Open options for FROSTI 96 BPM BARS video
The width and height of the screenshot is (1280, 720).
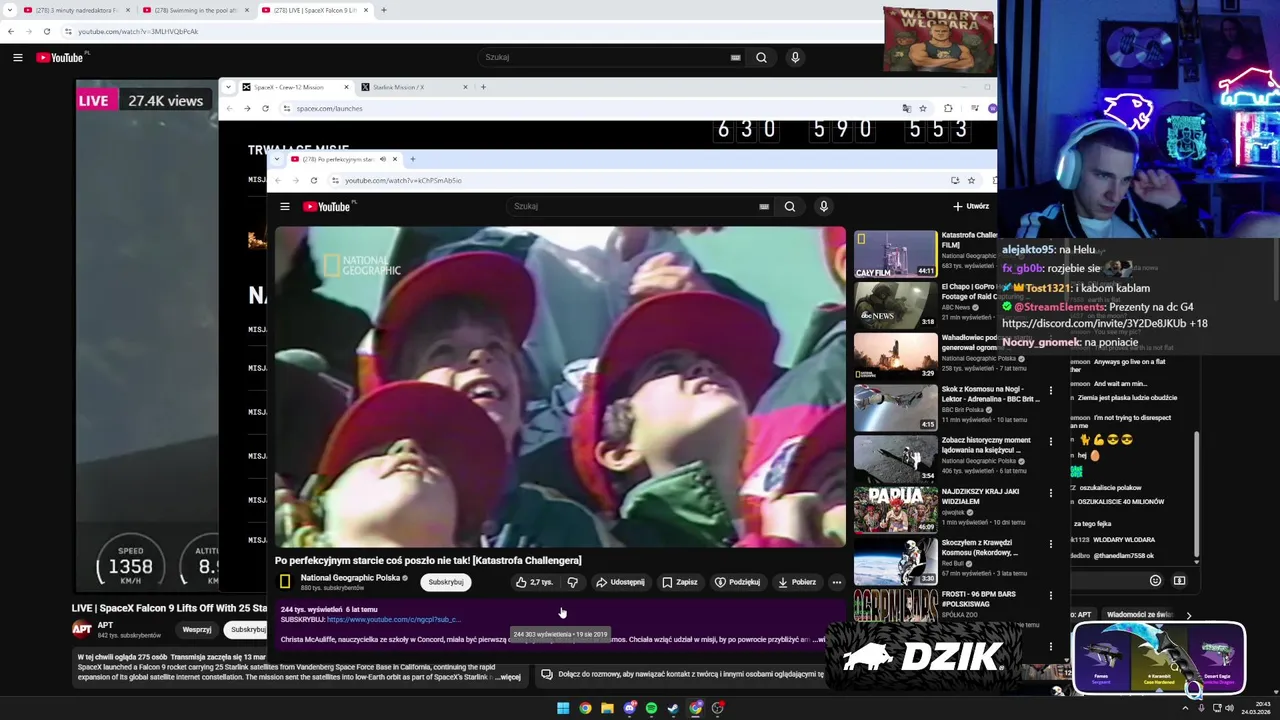click(x=1050, y=595)
